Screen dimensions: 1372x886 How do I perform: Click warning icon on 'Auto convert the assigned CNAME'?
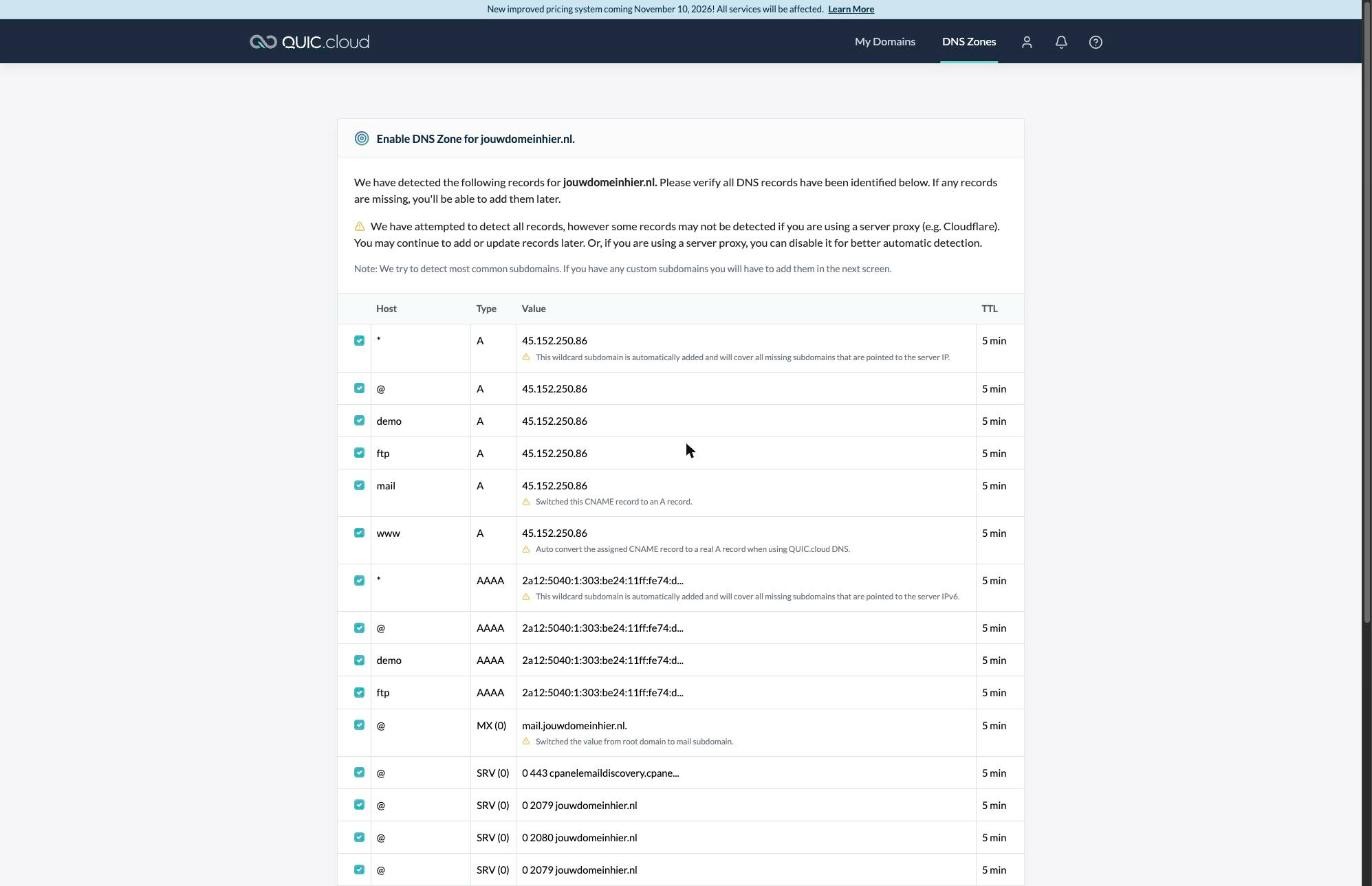point(526,549)
